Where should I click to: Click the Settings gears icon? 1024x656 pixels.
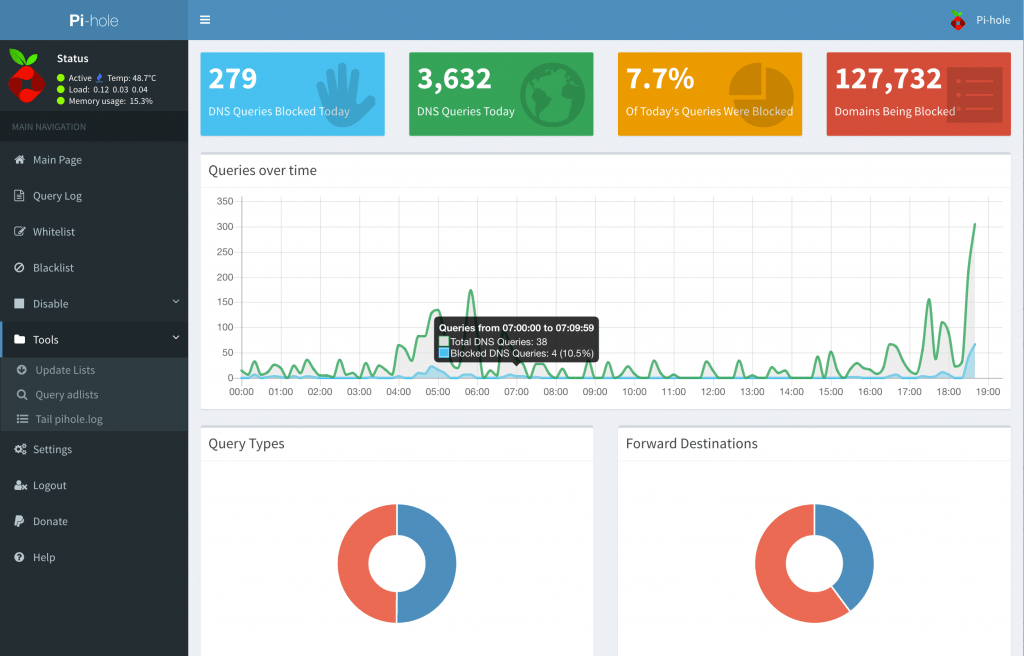click(x=20, y=450)
